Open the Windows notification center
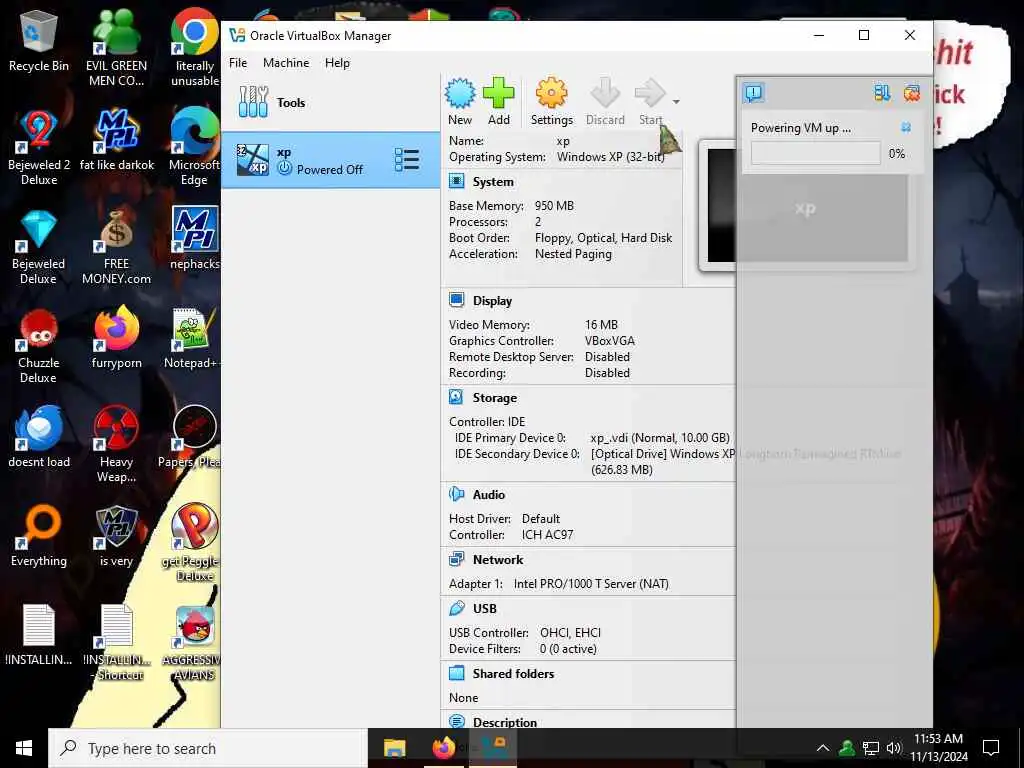Image resolution: width=1024 pixels, height=768 pixels. tap(991, 748)
